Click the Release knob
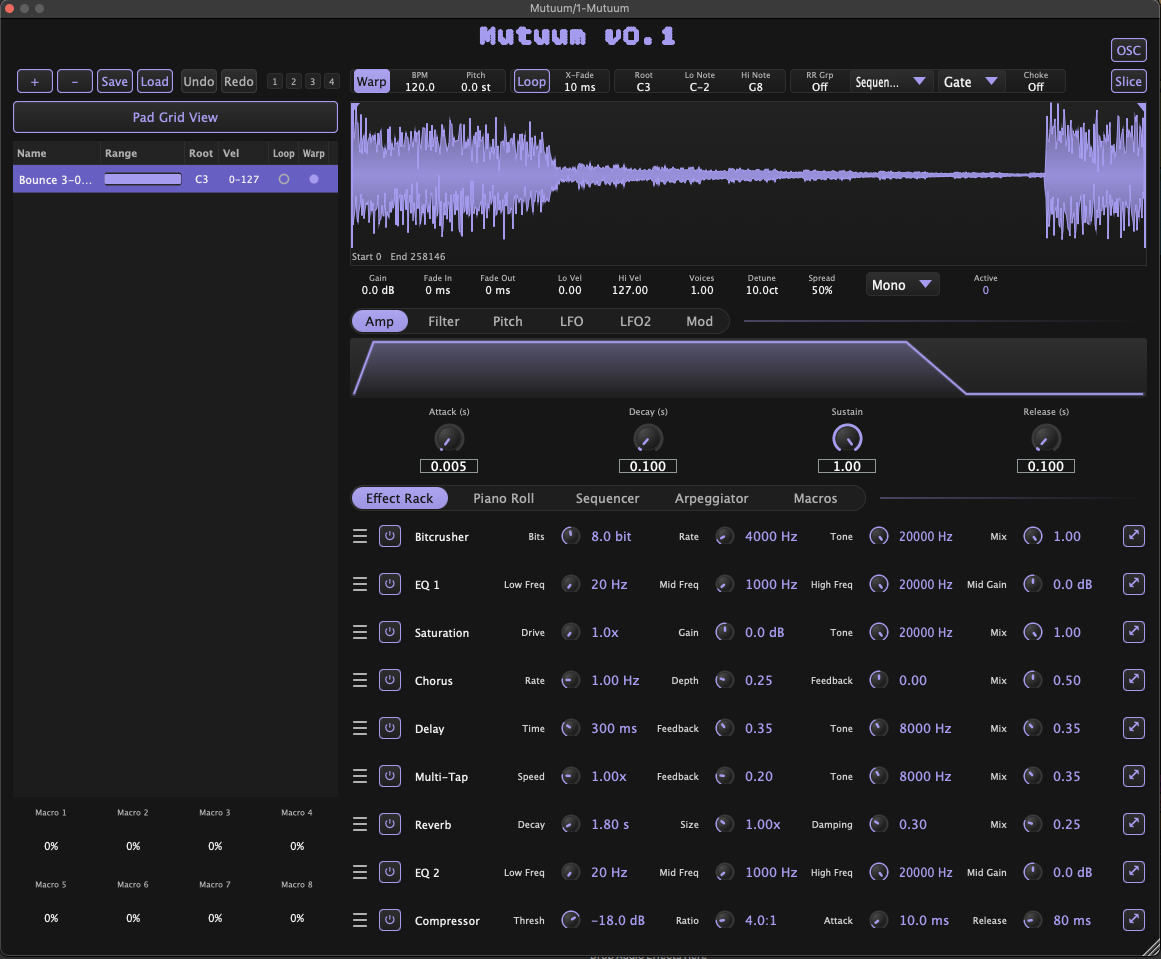The height and width of the screenshot is (959, 1161). tap(1045, 438)
